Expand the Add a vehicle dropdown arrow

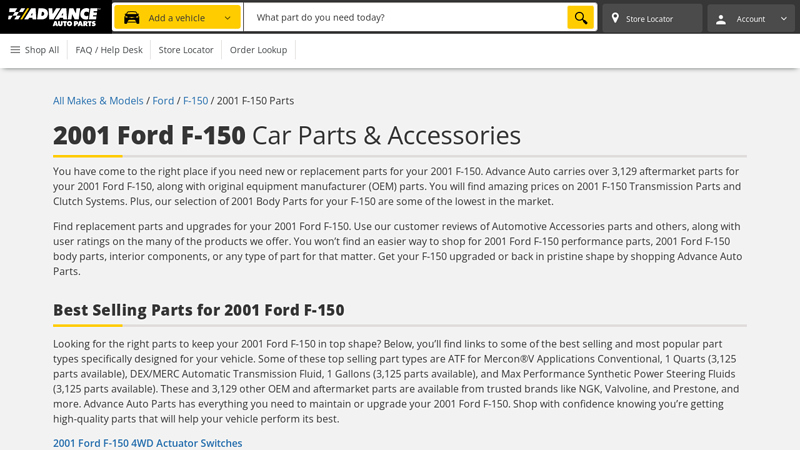[x=228, y=18]
